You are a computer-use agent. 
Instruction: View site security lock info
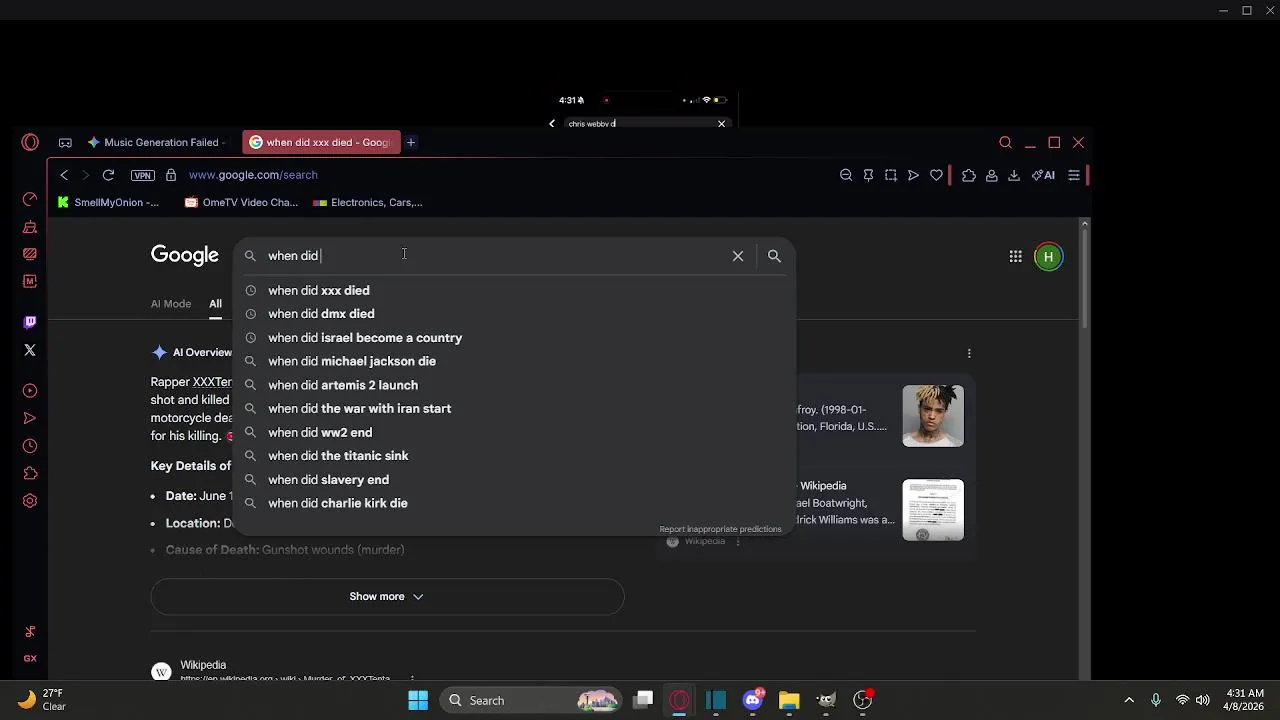(x=171, y=175)
